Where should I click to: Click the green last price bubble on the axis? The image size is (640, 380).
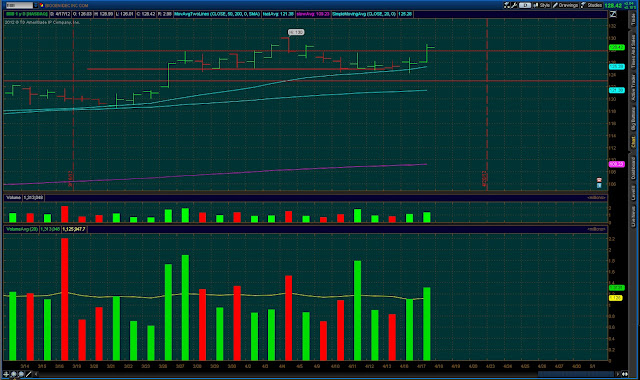(x=616, y=47)
